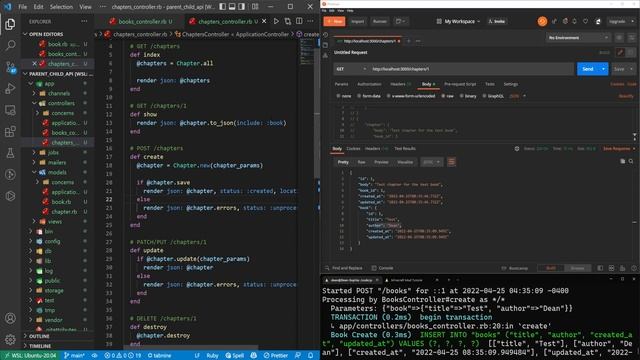Copy the Postman response to clipboard
640x360 pixels.
622,162
